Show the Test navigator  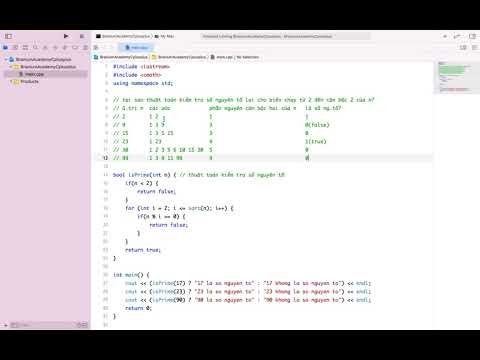pyautogui.click(x=55, y=48)
